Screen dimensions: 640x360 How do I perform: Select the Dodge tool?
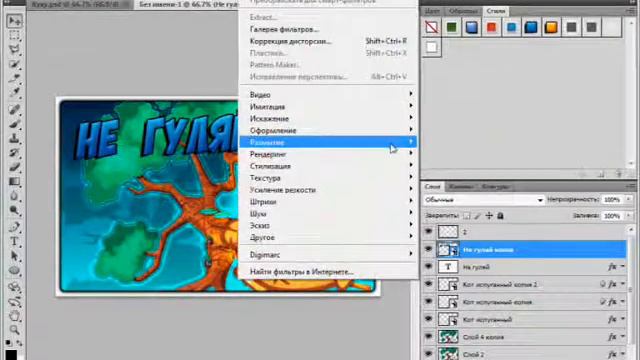(x=14, y=210)
